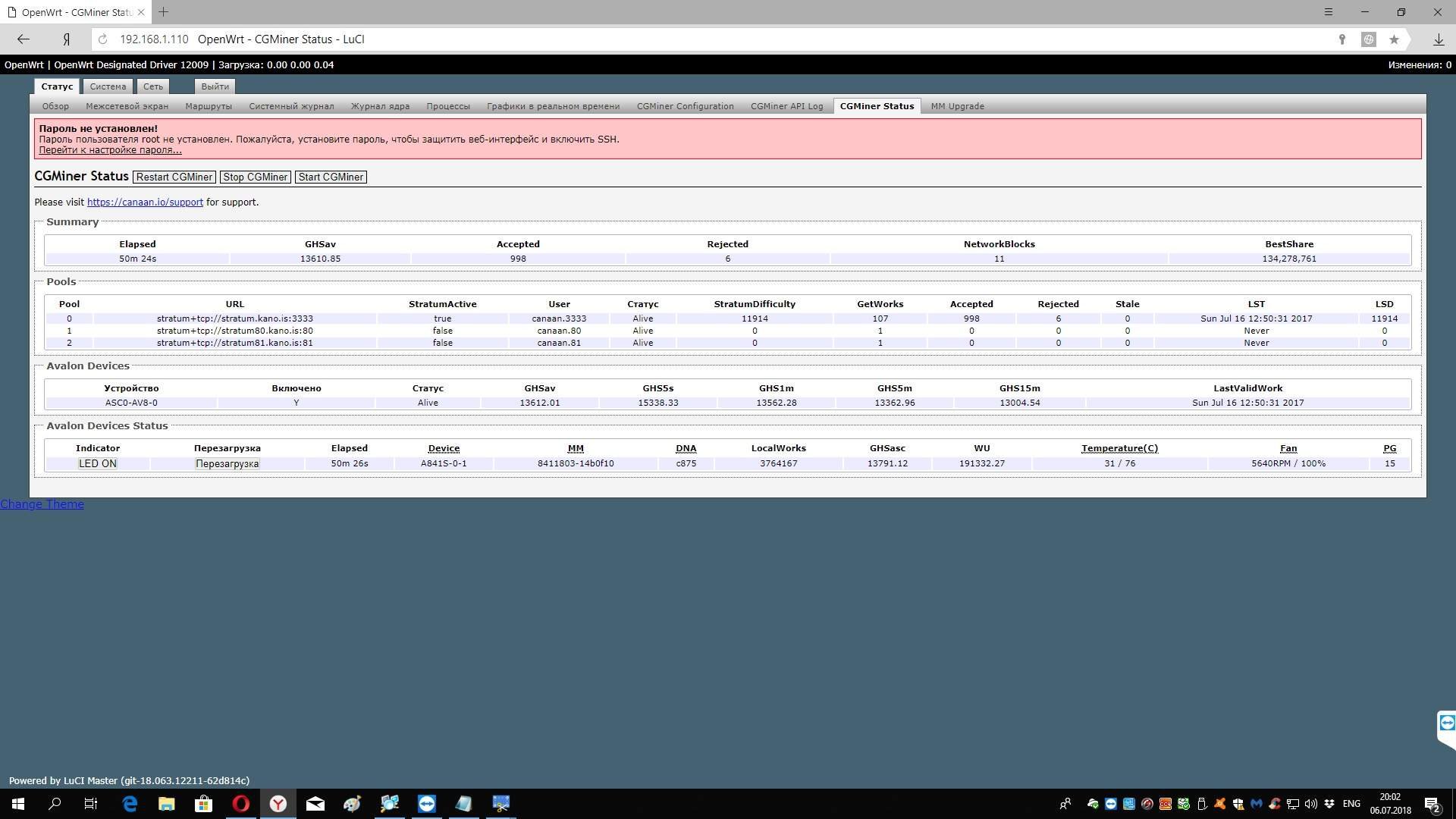
Task: Open the Обзор subtab
Action: pyautogui.click(x=55, y=106)
